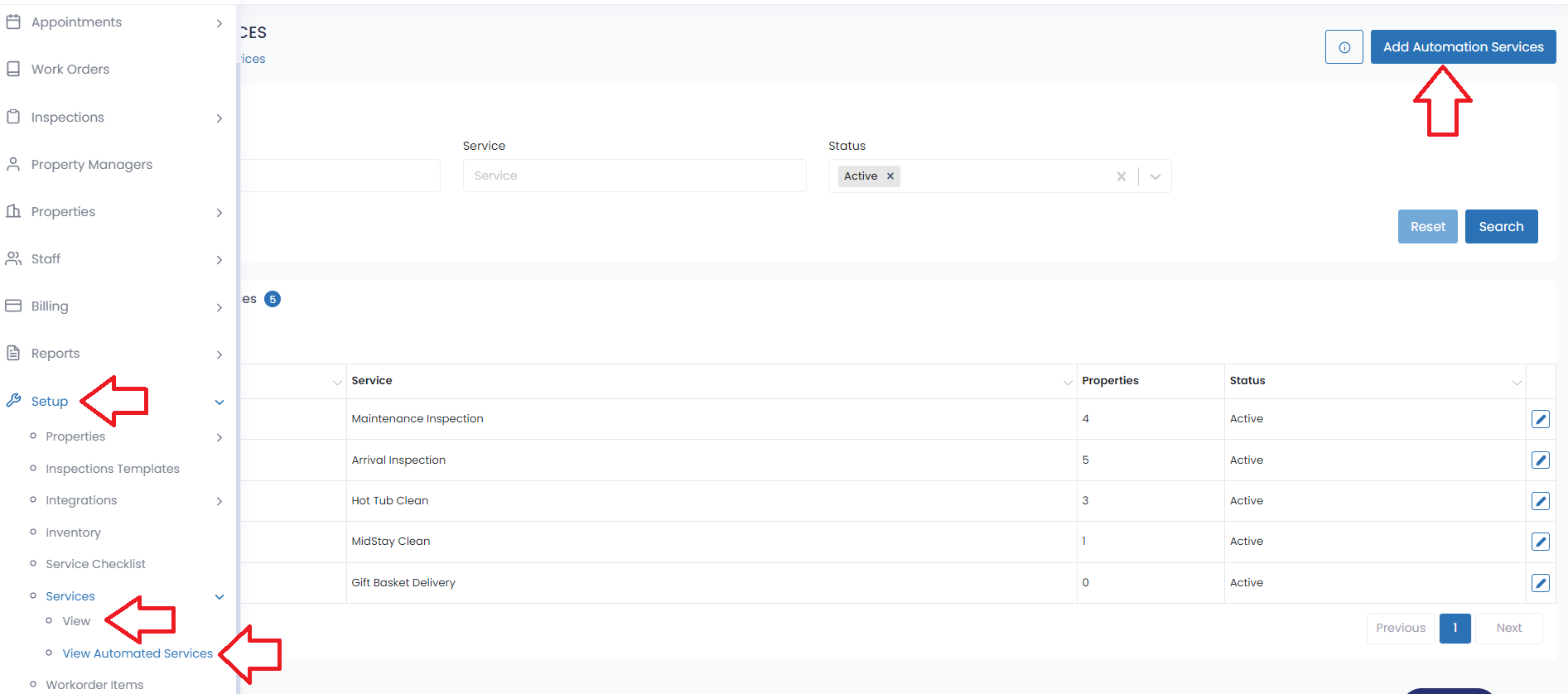Expand the Billing menu chevron
The width and height of the screenshot is (1568, 694).
220,307
